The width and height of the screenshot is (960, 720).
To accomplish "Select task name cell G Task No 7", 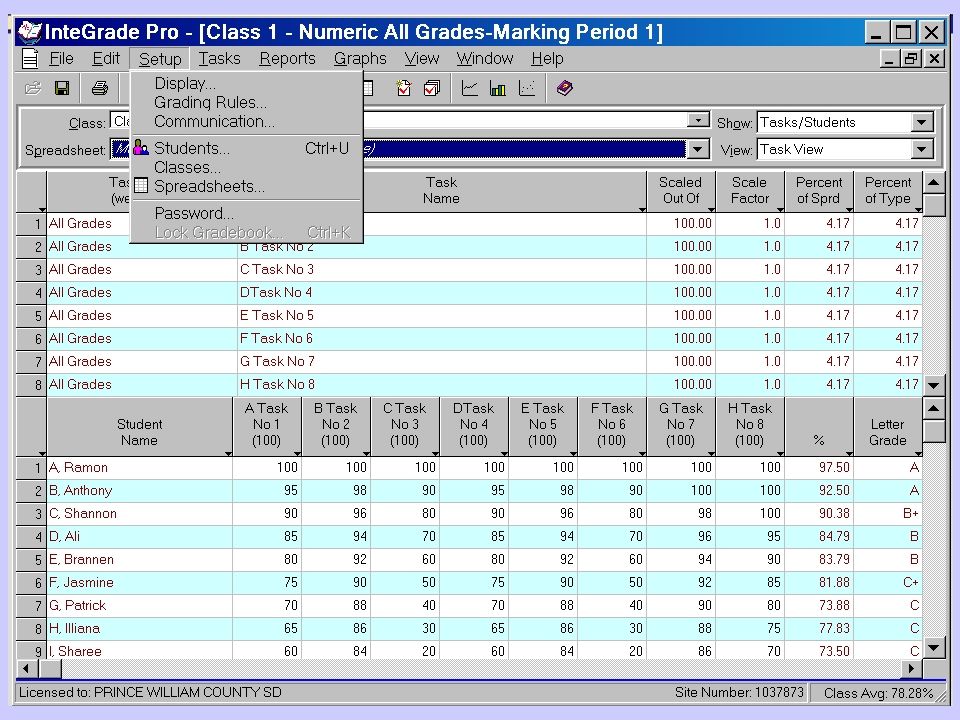I will coord(441,362).
